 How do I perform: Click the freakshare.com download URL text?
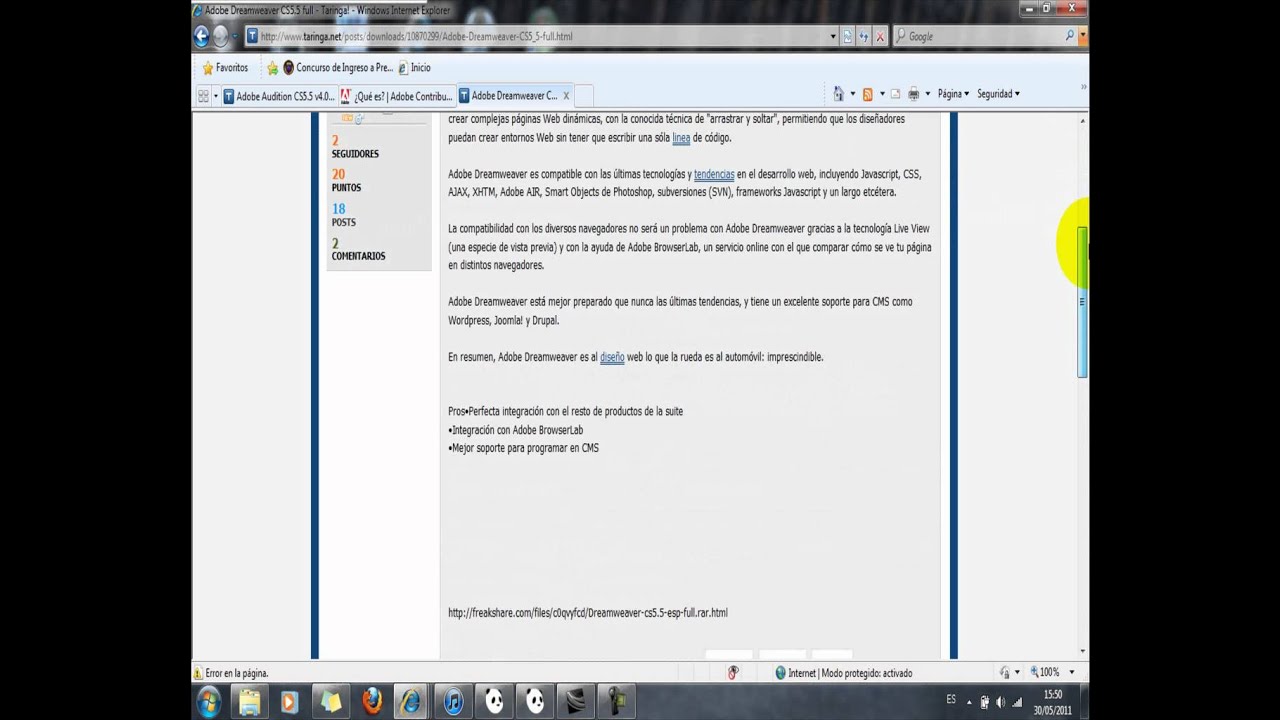click(588, 613)
